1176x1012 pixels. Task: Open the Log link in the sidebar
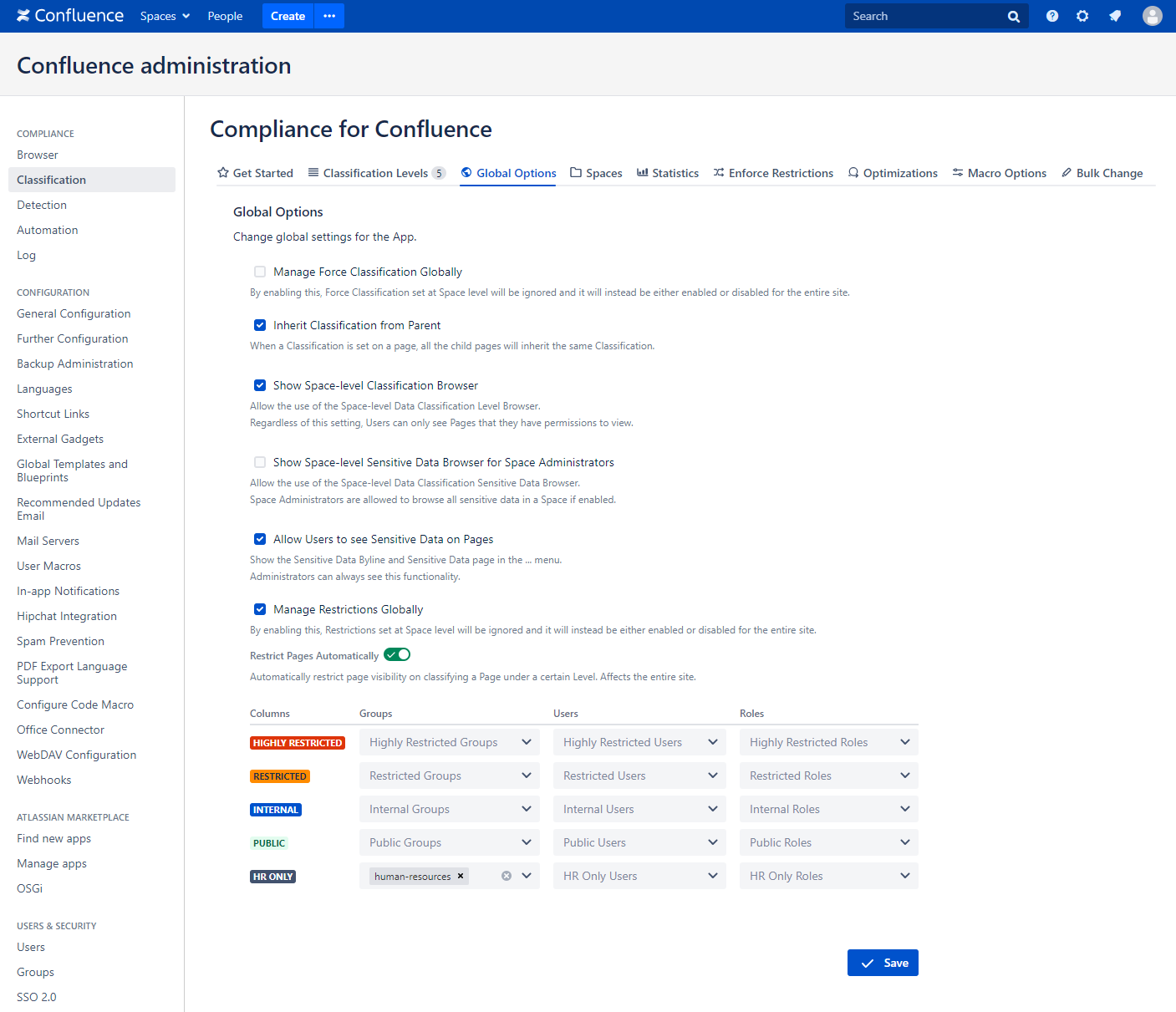(x=27, y=255)
